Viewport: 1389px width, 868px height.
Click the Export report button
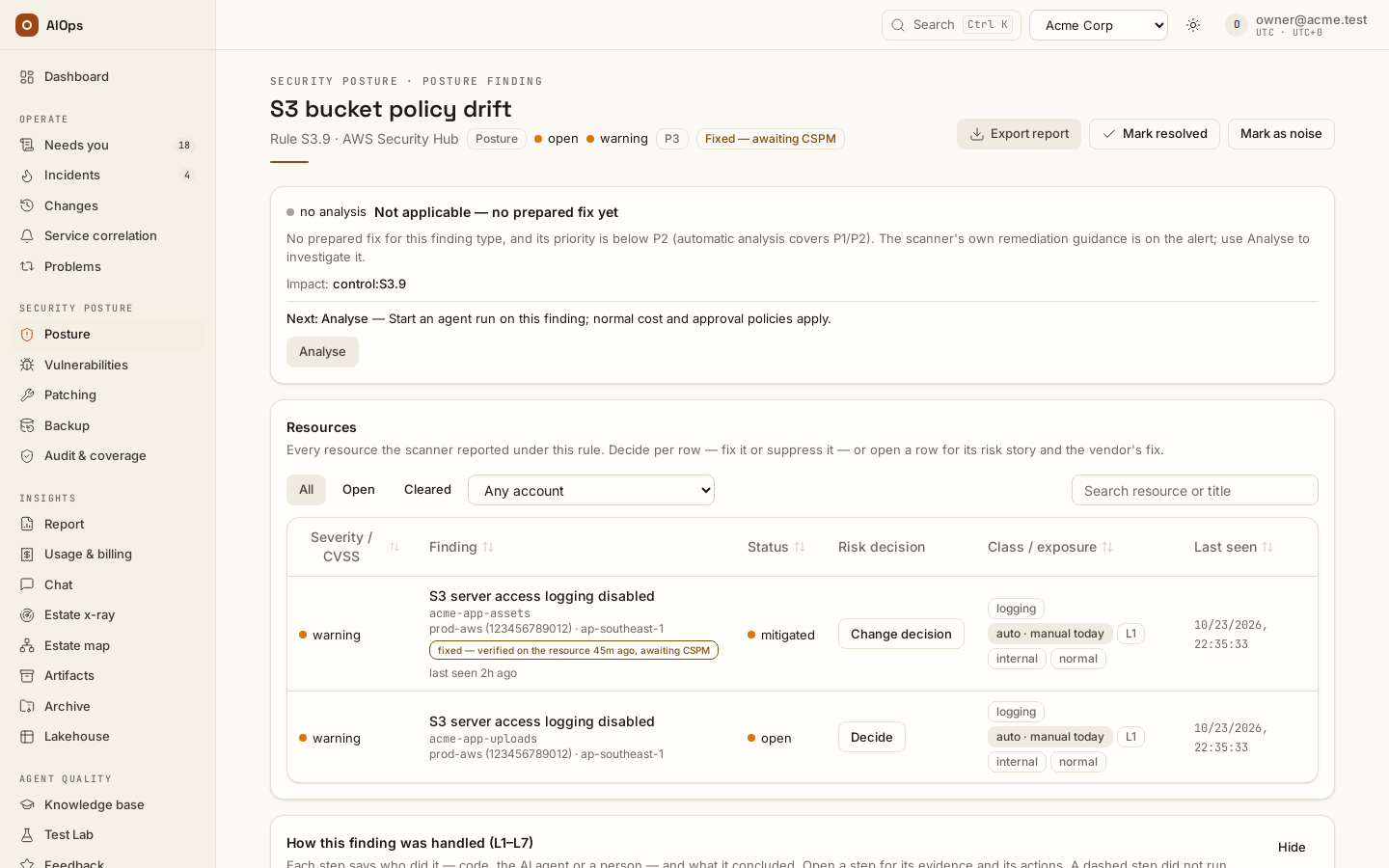(1019, 134)
